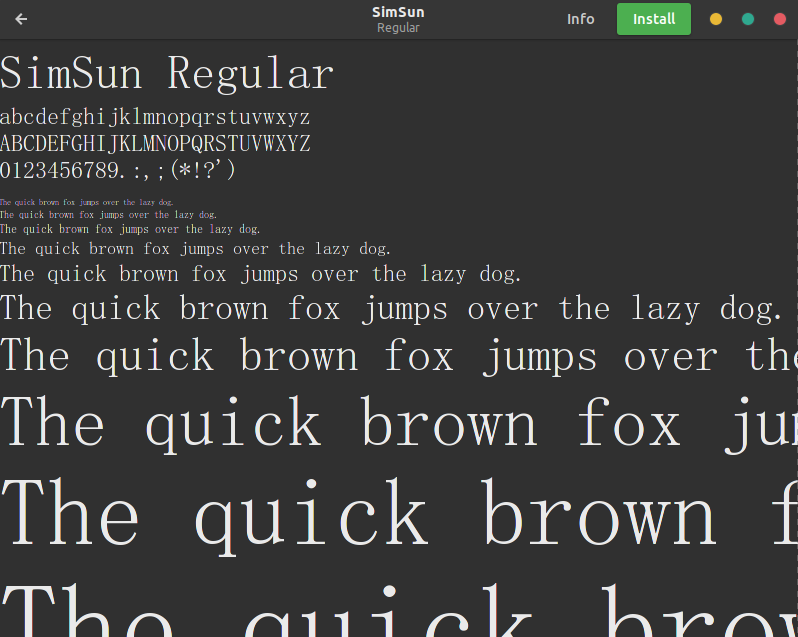Click the SimSun title in header bar
The width and height of the screenshot is (798, 637).
[398, 12]
